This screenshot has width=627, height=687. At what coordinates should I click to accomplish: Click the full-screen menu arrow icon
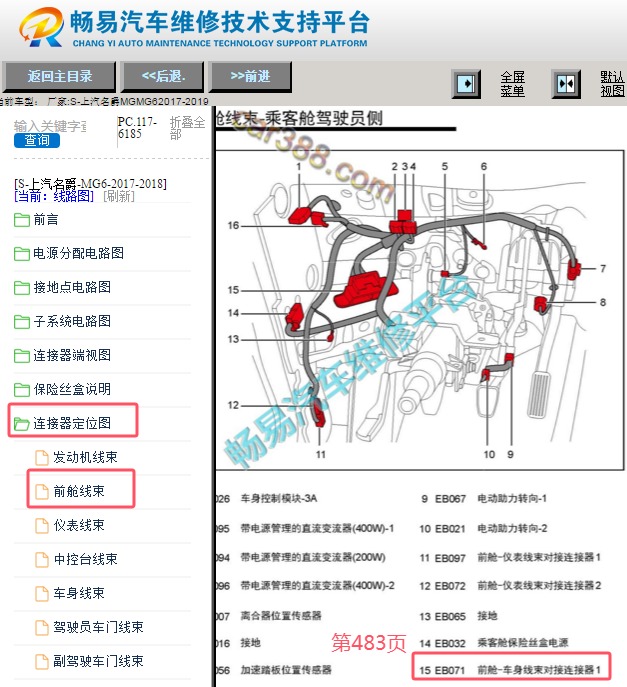[x=466, y=84]
